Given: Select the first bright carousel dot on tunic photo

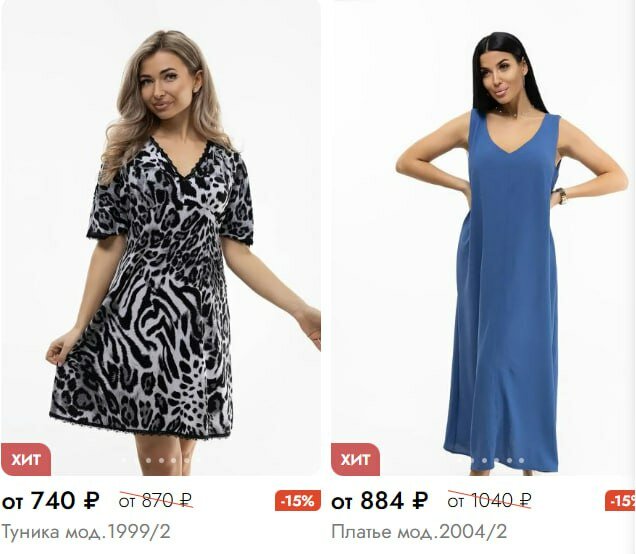Looking at the screenshot, I should pos(148,460).
